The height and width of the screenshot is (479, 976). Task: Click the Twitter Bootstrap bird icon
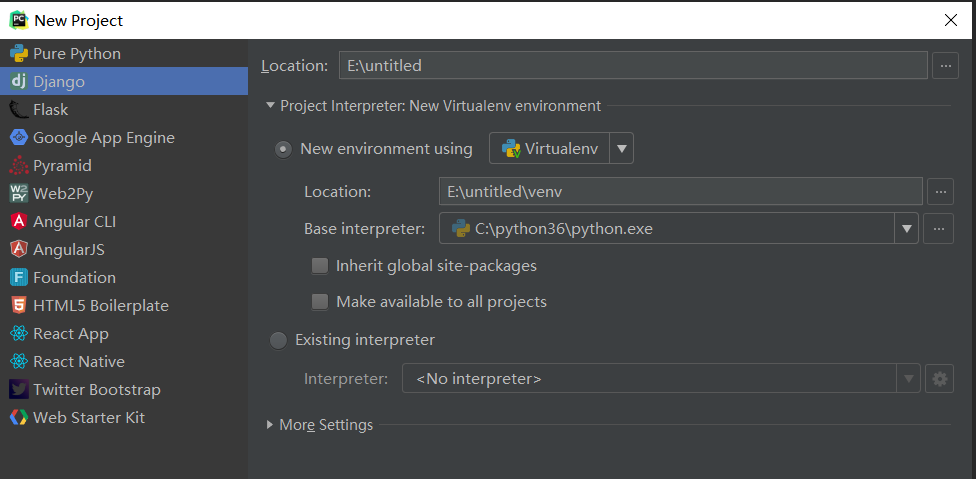19,389
